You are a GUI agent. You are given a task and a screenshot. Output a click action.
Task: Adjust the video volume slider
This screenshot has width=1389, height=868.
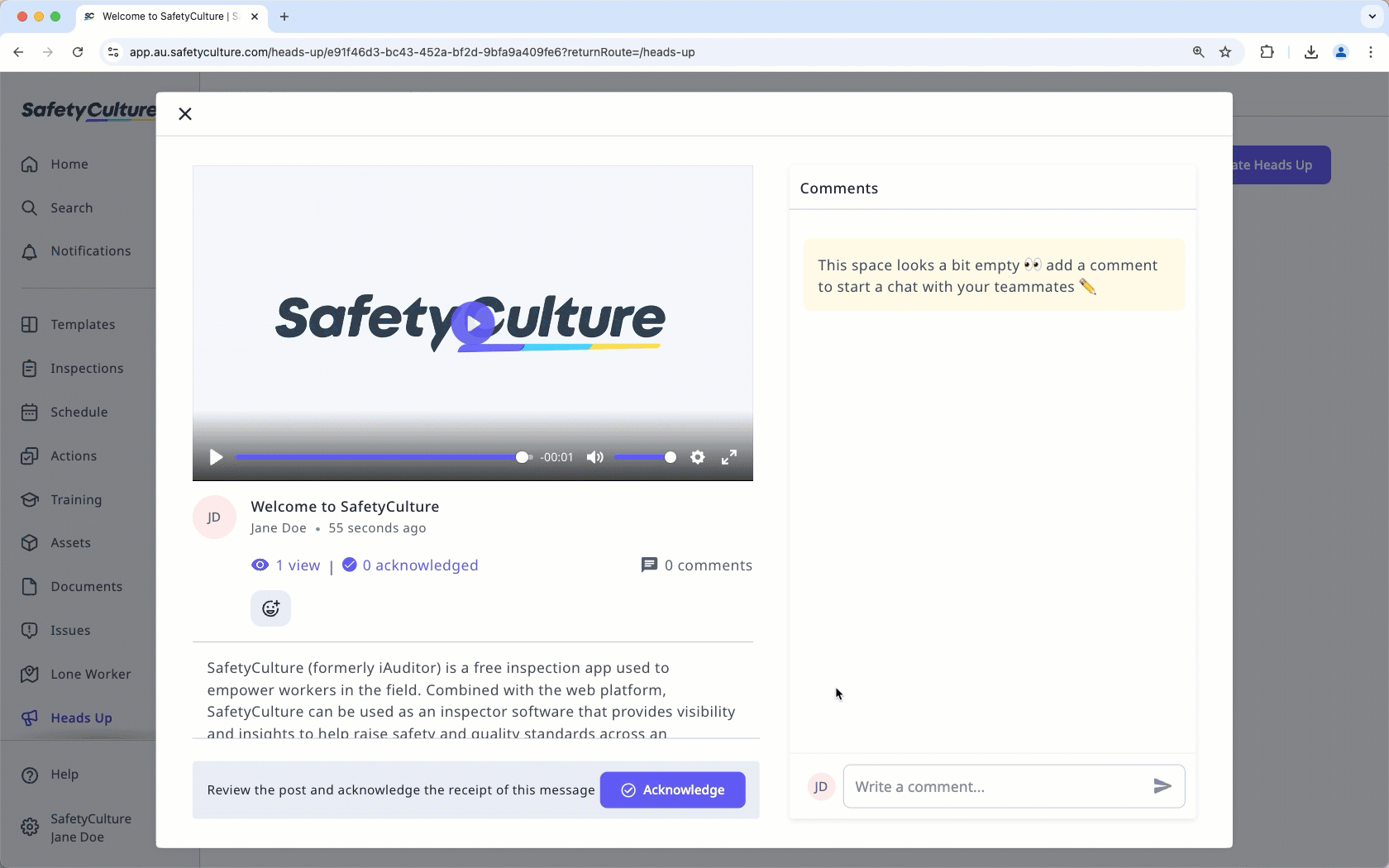(x=645, y=457)
